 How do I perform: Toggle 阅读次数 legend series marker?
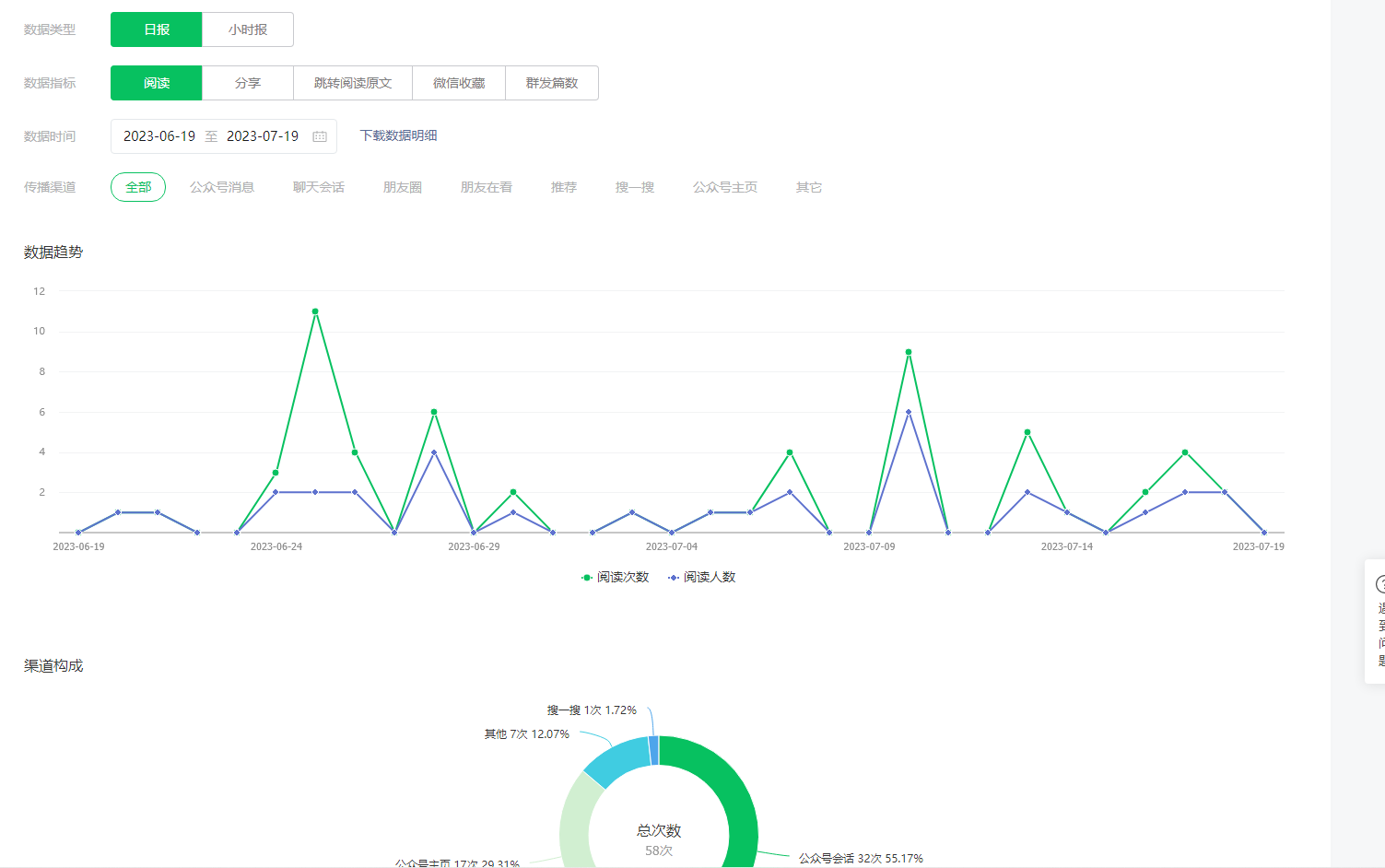tap(587, 578)
